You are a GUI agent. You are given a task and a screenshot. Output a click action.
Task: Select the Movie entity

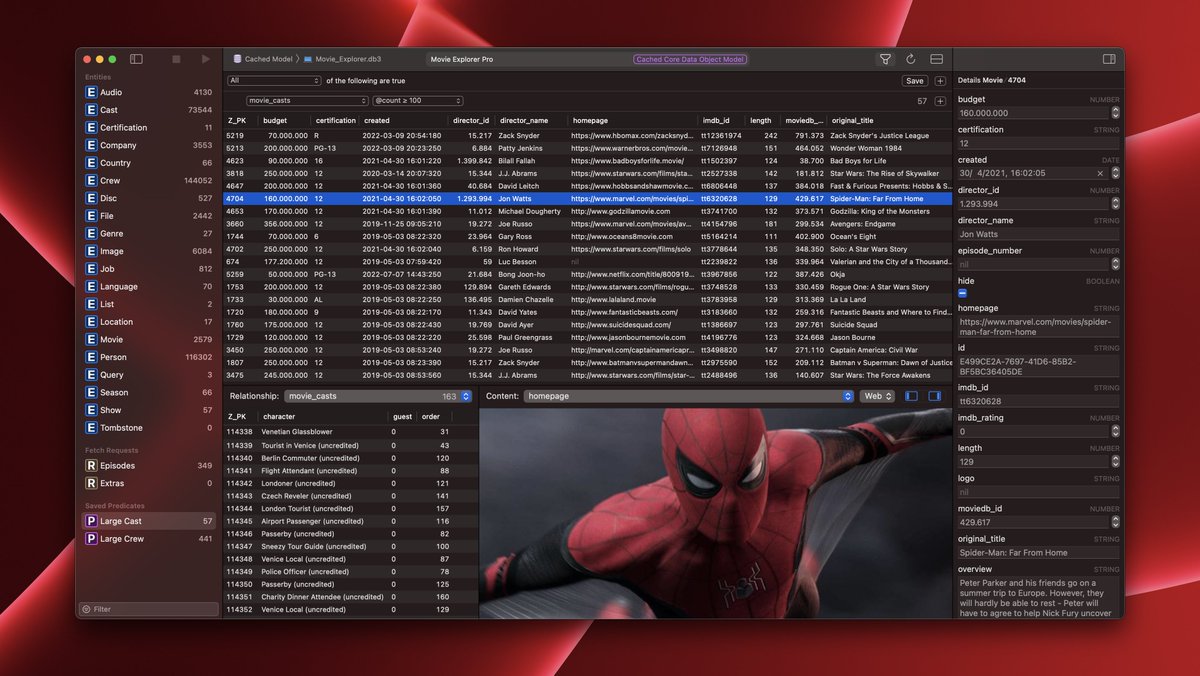click(149, 340)
